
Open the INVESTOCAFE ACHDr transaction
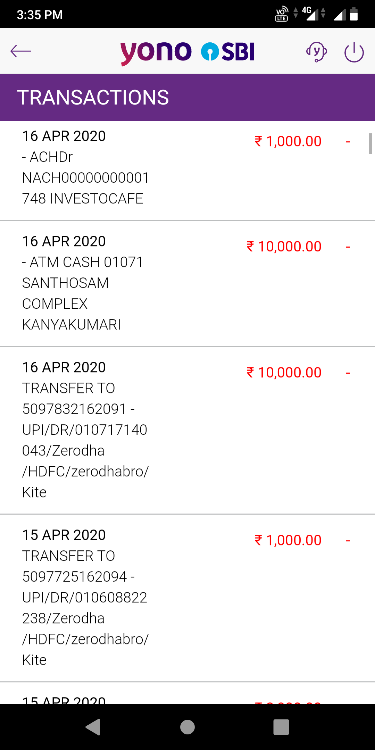pyautogui.click(x=188, y=171)
